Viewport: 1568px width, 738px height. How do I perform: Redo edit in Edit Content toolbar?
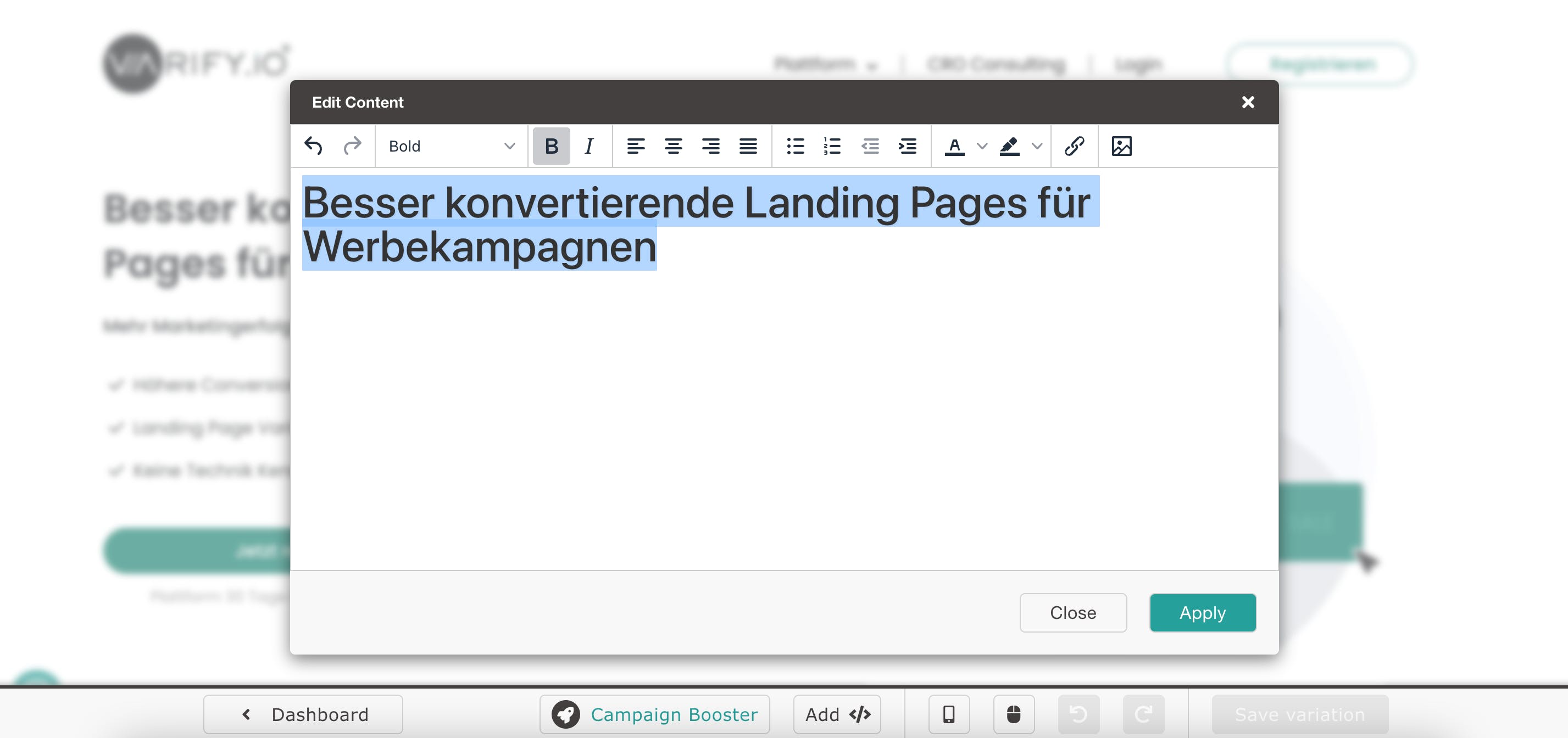click(352, 146)
